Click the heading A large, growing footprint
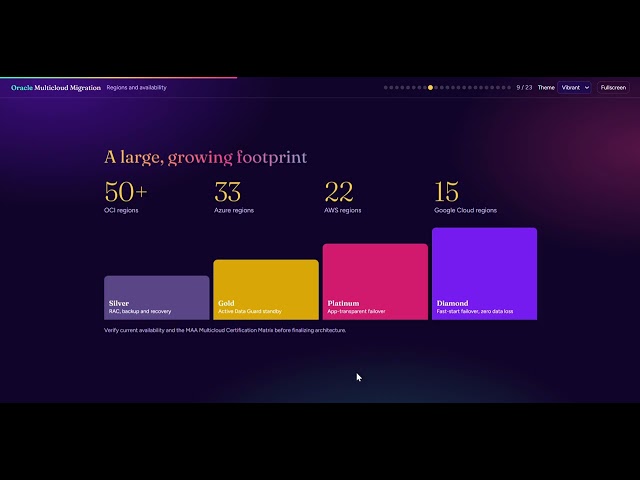This screenshot has width=640, height=480. click(205, 157)
